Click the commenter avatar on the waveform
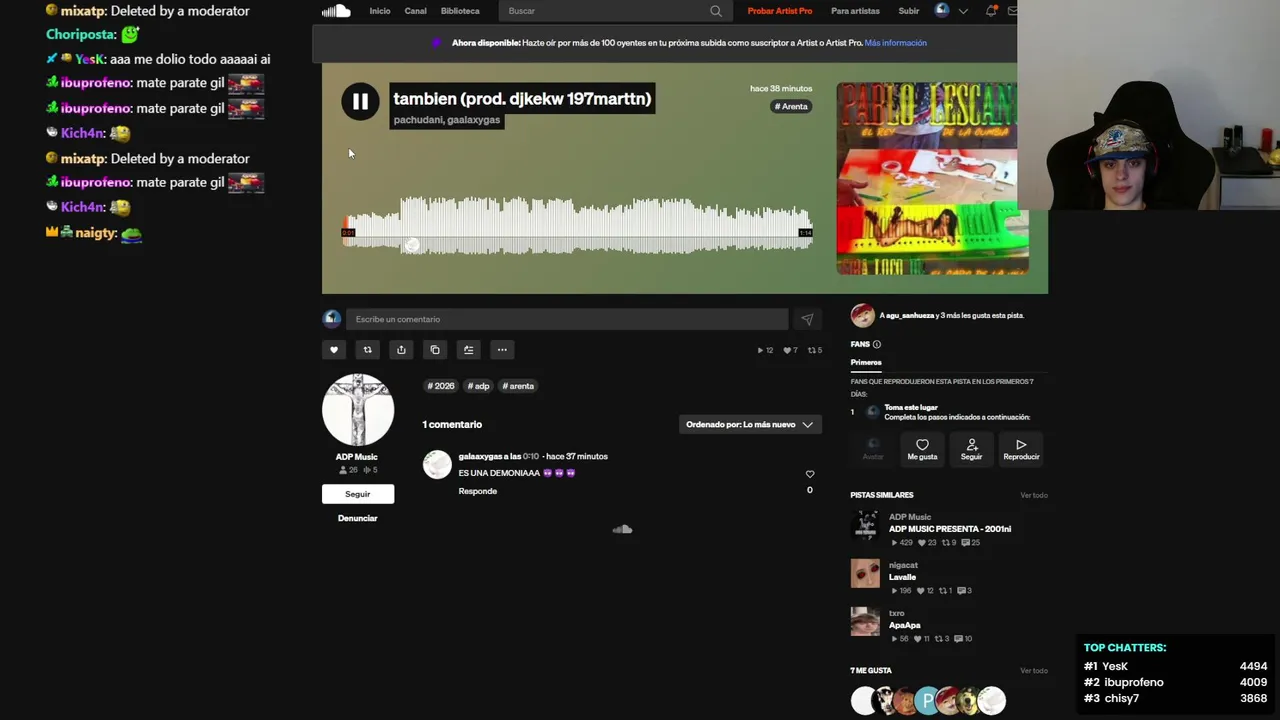 pyautogui.click(x=412, y=246)
